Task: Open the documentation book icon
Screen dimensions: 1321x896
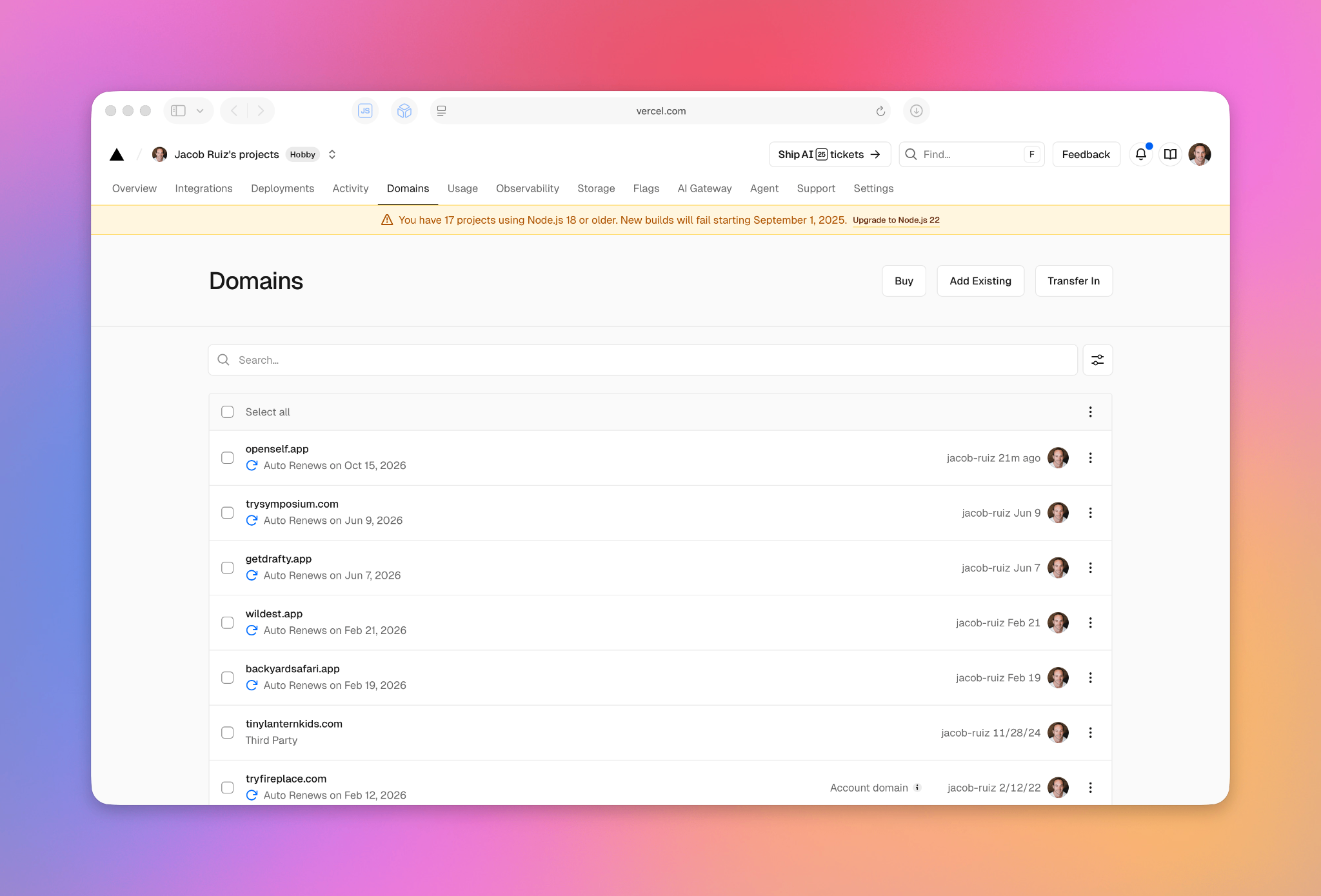Action: coord(1170,154)
